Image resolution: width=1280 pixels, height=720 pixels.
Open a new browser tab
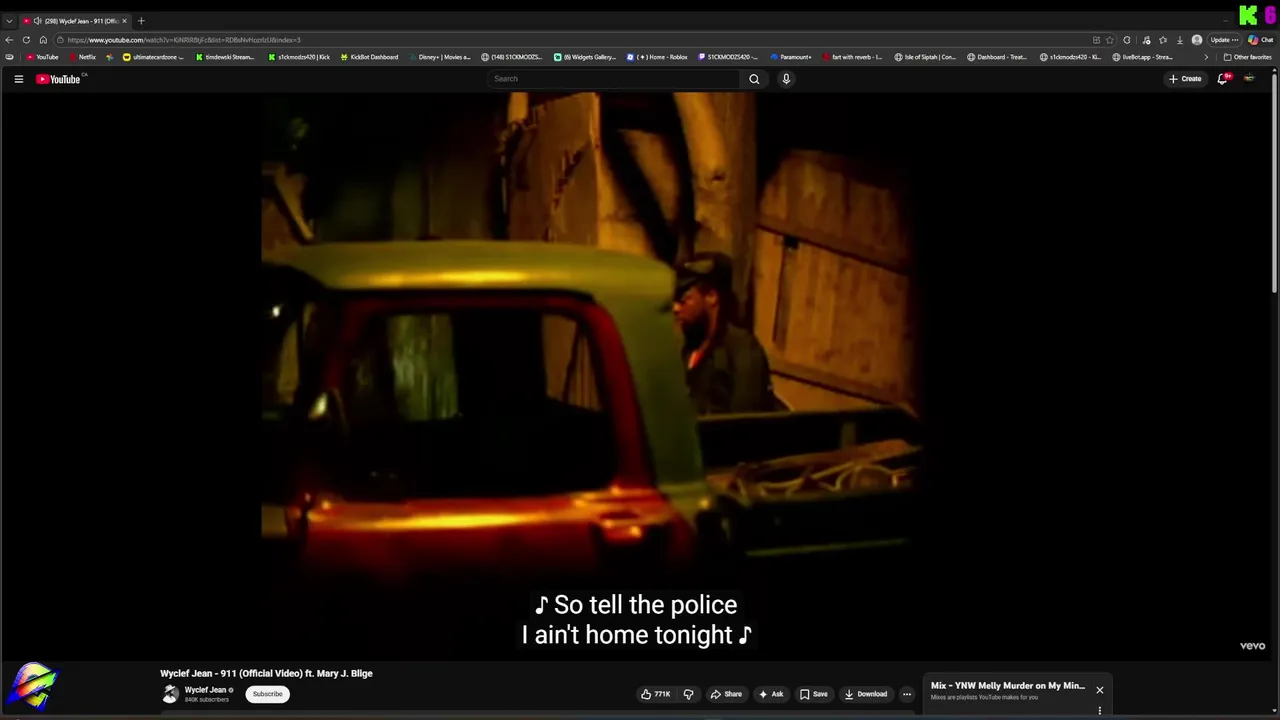tap(141, 21)
